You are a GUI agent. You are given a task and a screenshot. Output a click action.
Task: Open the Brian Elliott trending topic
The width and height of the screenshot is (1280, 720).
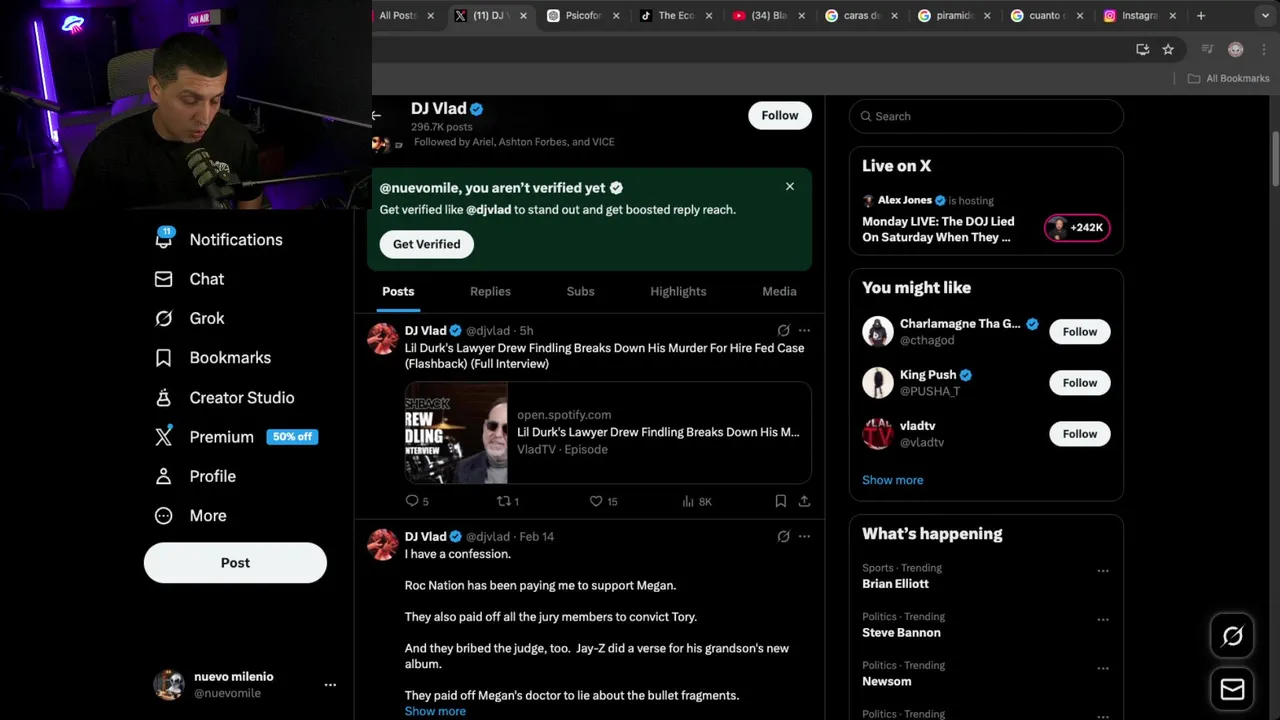coord(896,583)
